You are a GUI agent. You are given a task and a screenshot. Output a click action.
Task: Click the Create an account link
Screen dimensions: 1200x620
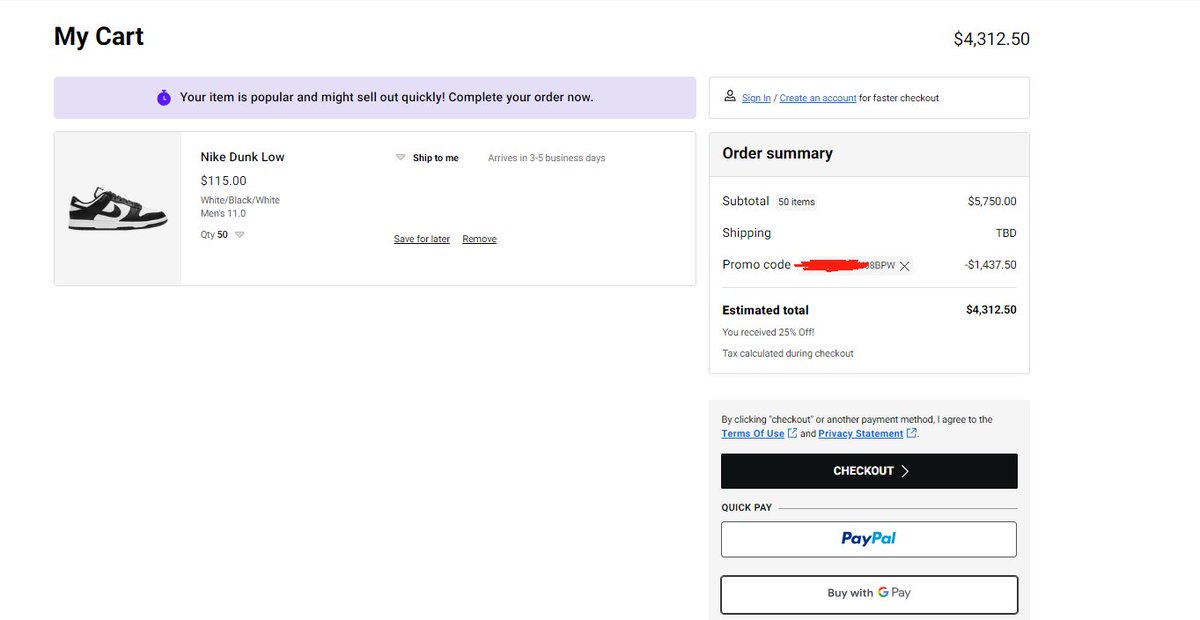(818, 98)
